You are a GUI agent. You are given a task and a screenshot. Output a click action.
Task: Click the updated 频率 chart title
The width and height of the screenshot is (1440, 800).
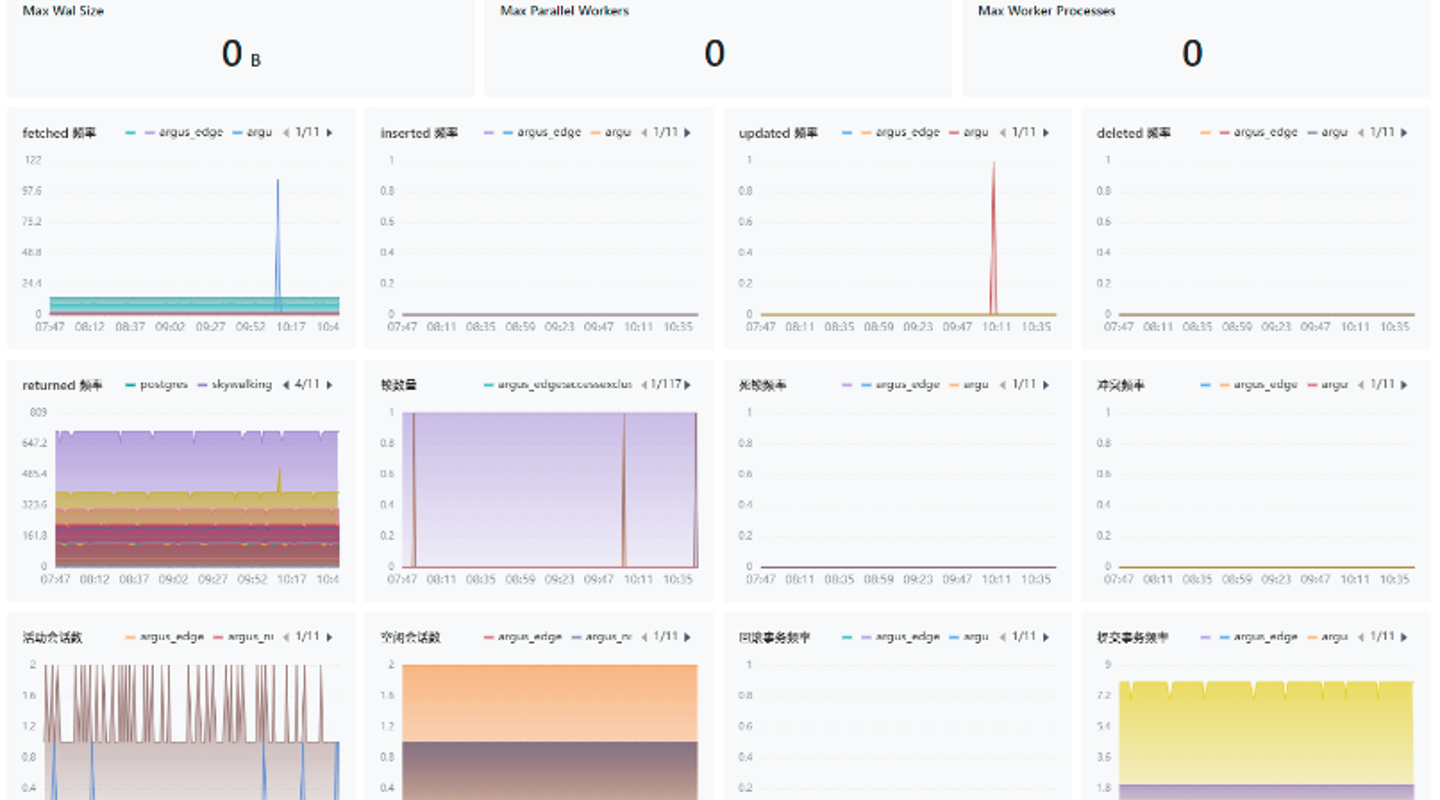pyautogui.click(x=778, y=133)
